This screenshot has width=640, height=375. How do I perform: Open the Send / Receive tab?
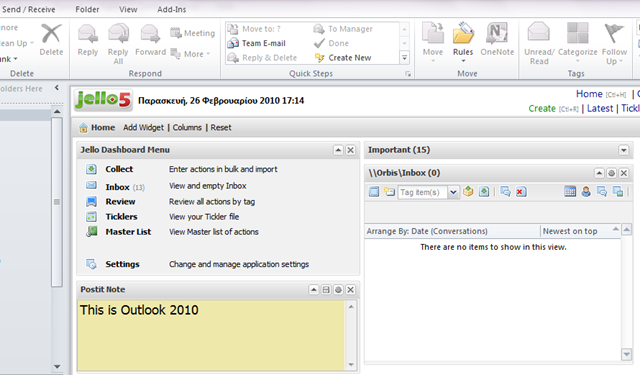tap(29, 9)
